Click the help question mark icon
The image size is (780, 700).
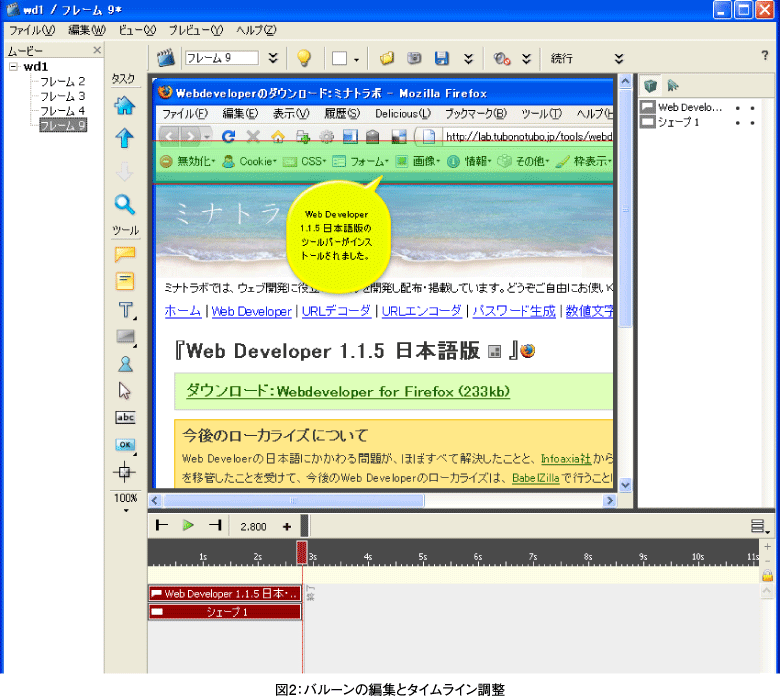[x=765, y=55]
